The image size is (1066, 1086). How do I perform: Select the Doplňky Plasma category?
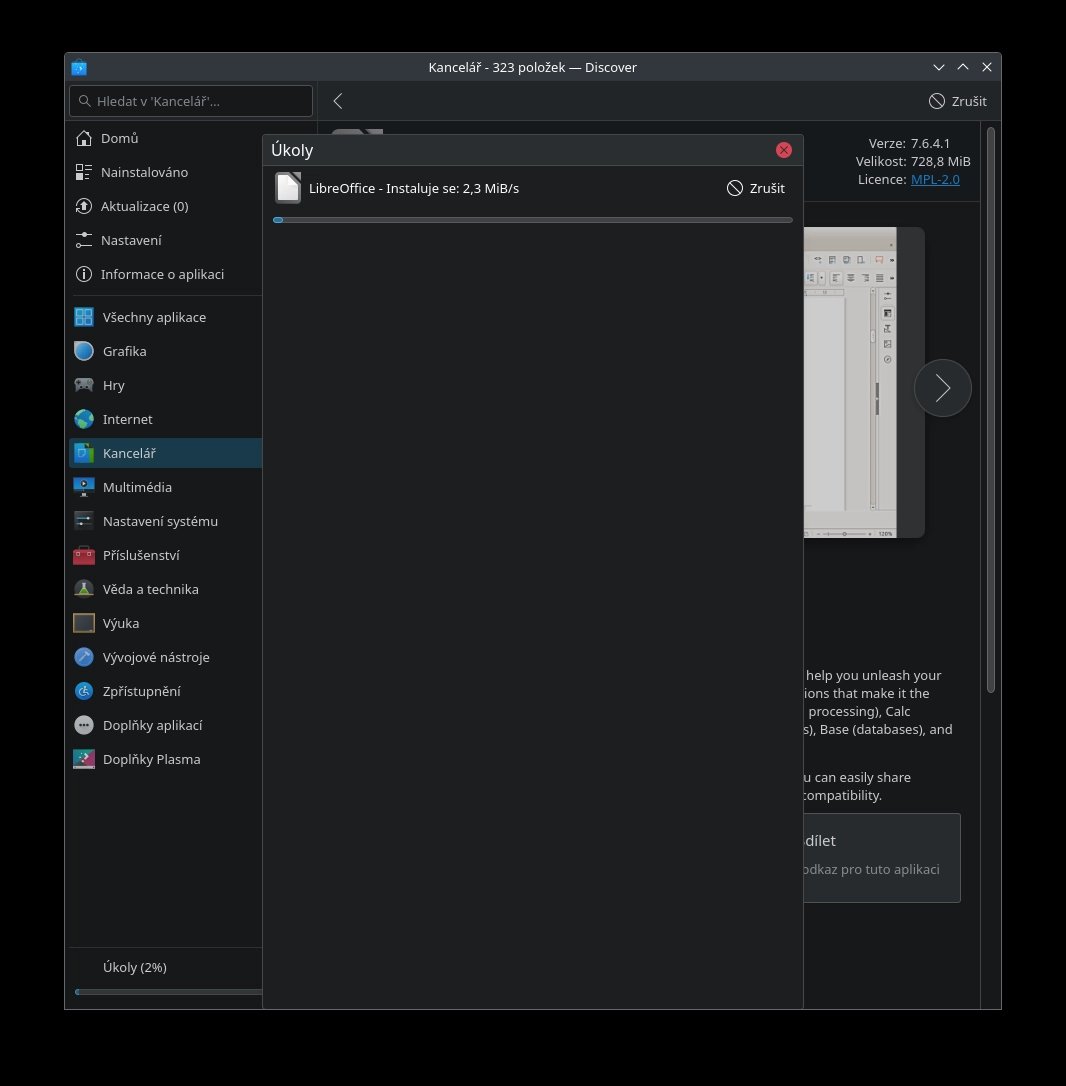[x=165, y=759]
